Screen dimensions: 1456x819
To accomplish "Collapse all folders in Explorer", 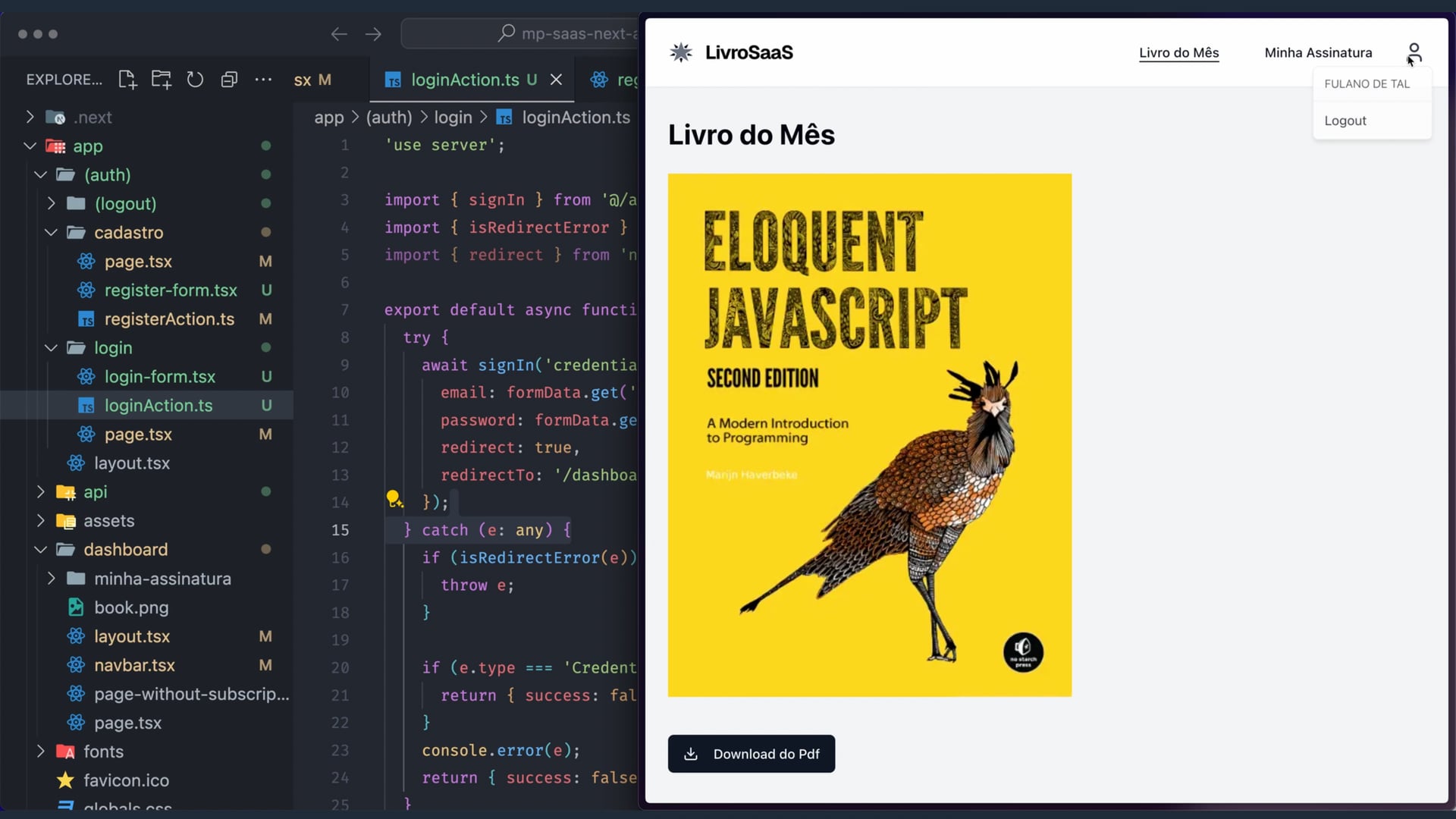I will tap(229, 80).
